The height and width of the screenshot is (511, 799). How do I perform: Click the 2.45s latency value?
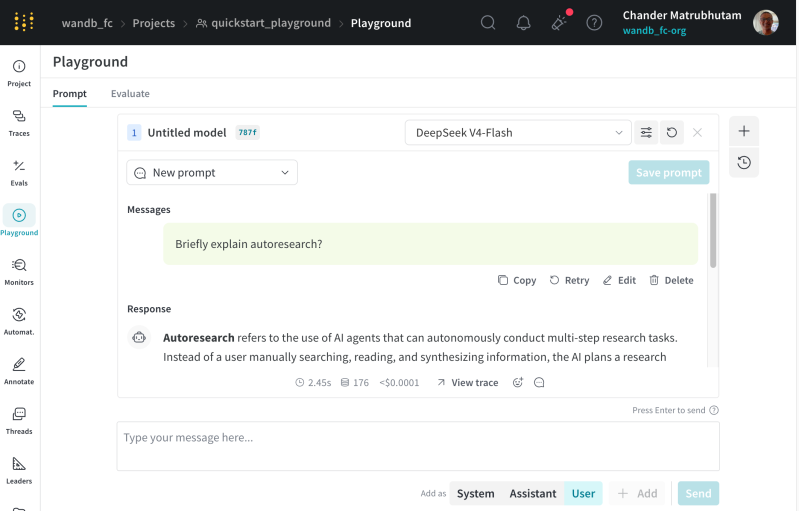pyautogui.click(x=313, y=383)
